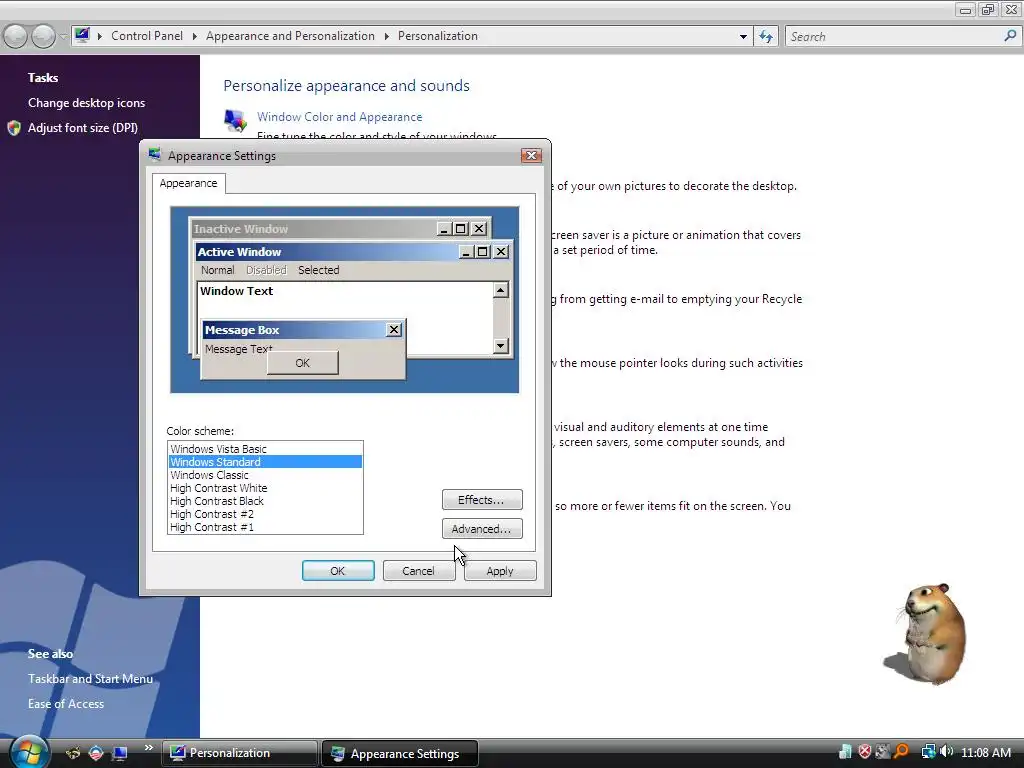
Task: Click the Control Panel address bar icon
Action: [82, 35]
